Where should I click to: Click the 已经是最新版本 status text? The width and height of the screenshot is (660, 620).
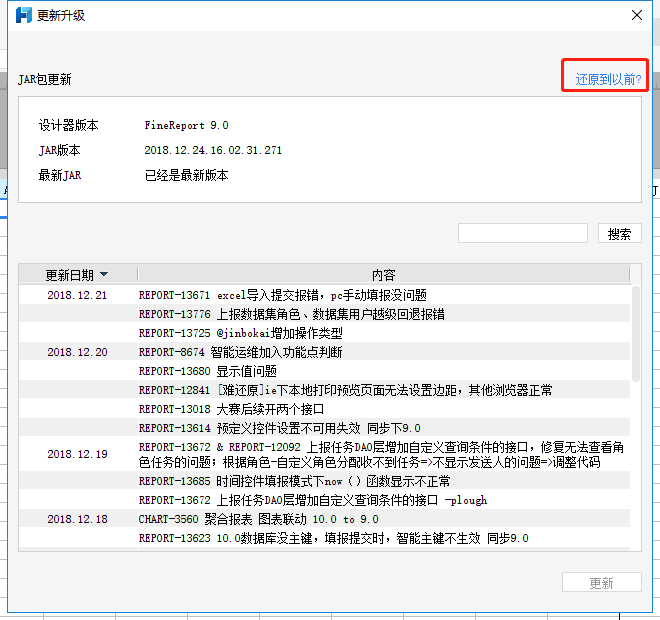186,175
